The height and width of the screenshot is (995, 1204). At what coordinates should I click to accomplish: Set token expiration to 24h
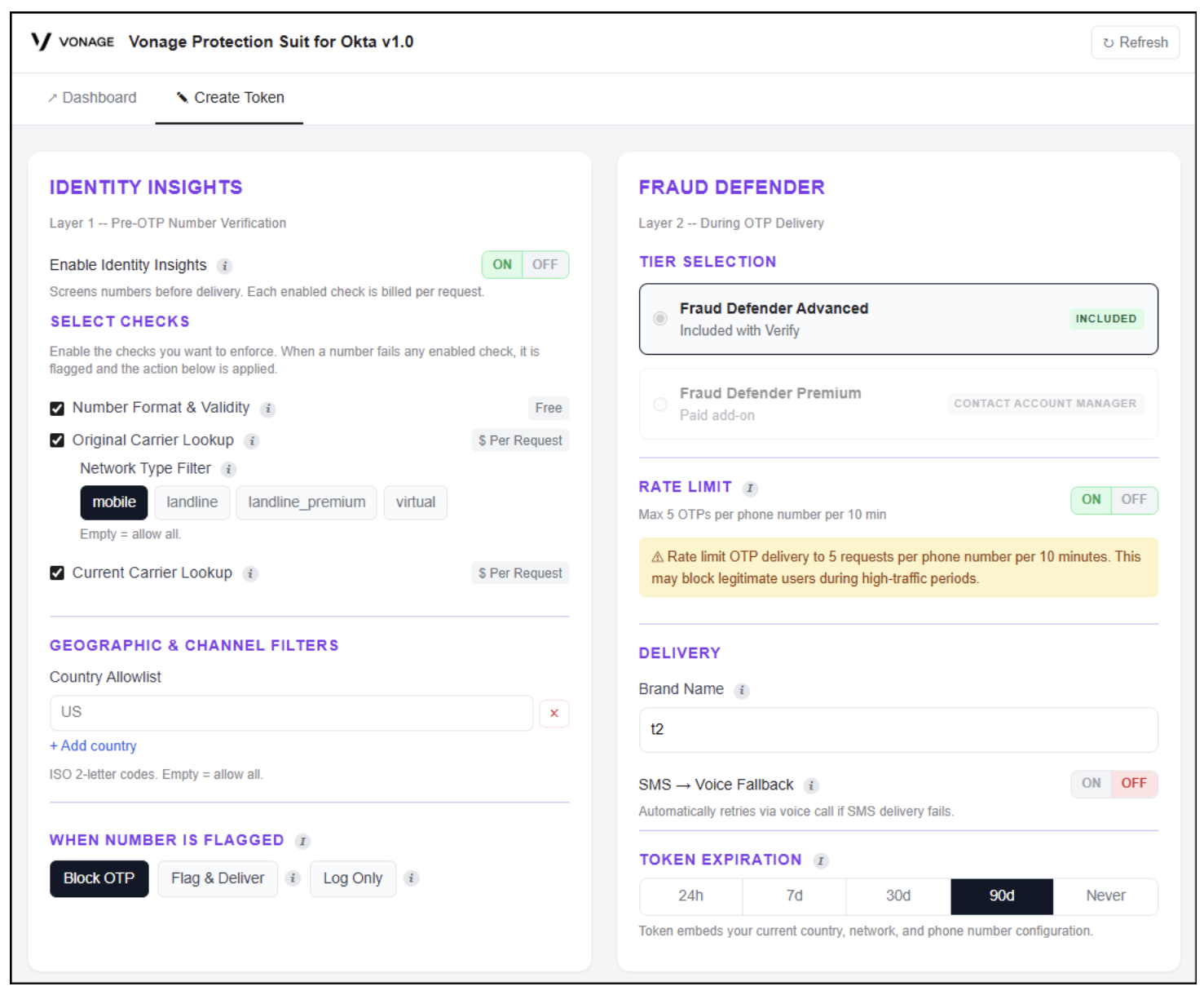[x=691, y=895]
